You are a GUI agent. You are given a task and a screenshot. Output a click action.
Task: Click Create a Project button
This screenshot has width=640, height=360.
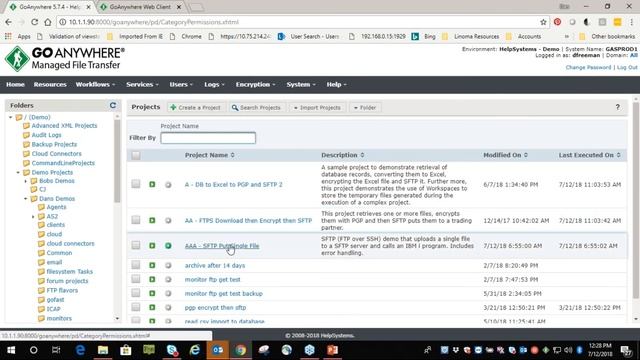pos(196,108)
